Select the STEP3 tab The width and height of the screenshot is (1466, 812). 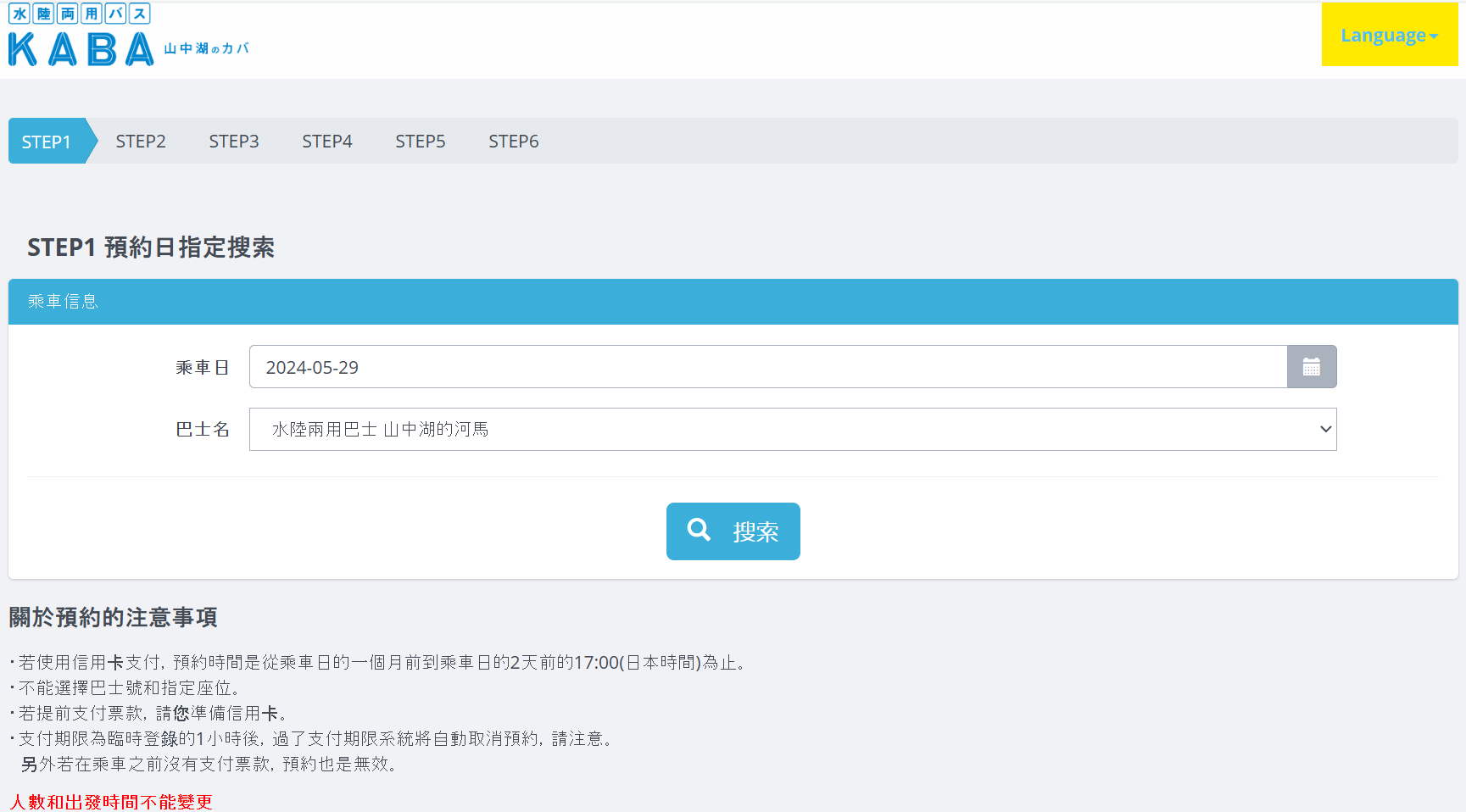click(x=234, y=142)
